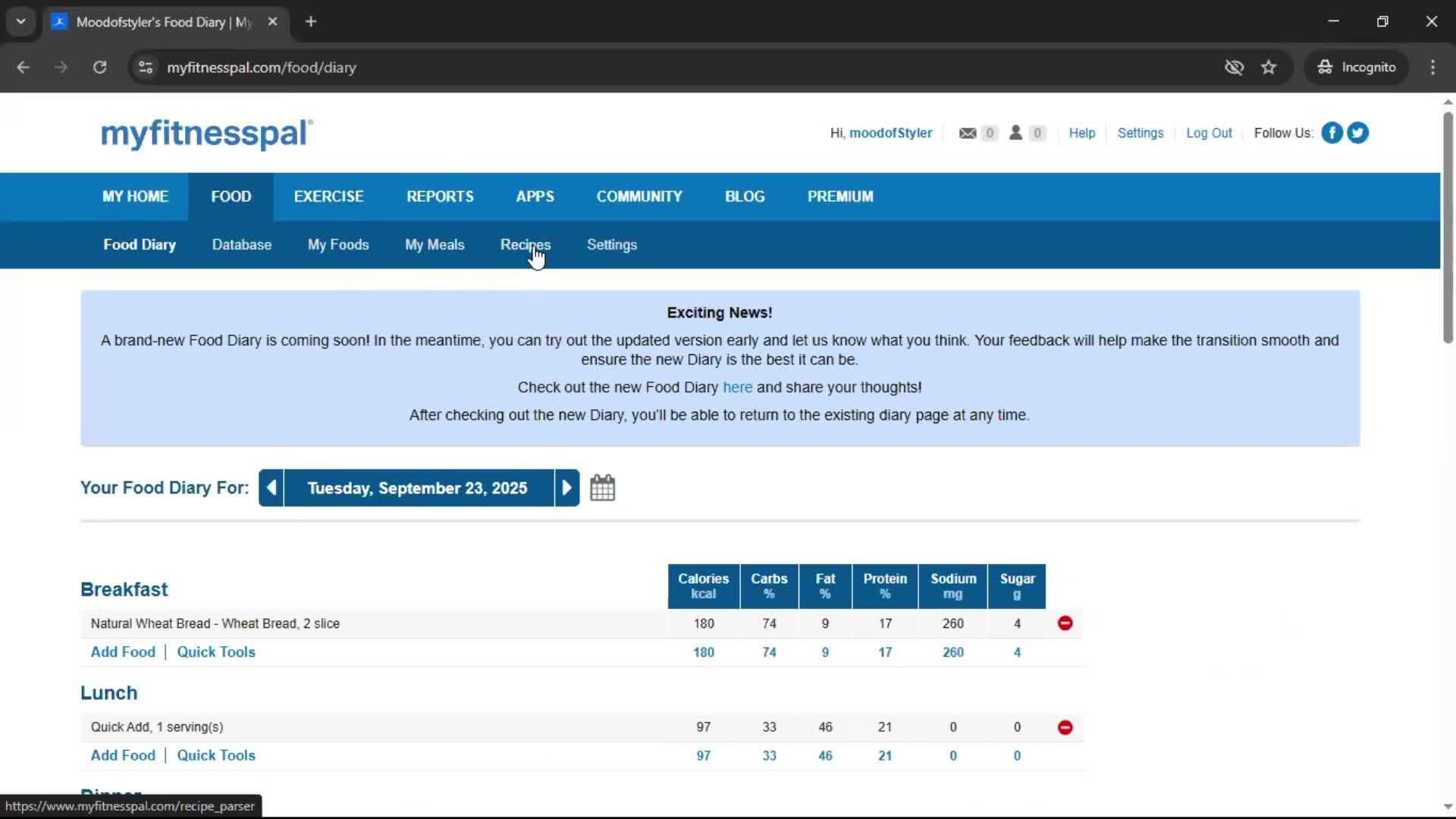
Task: Open EXERCISE section
Action: [328, 196]
